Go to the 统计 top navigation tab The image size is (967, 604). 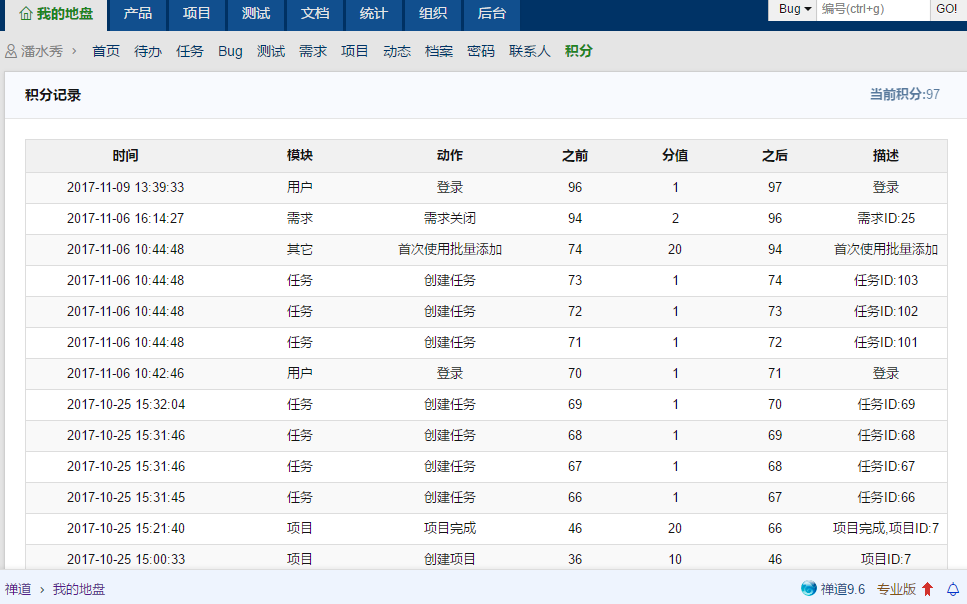(x=374, y=14)
